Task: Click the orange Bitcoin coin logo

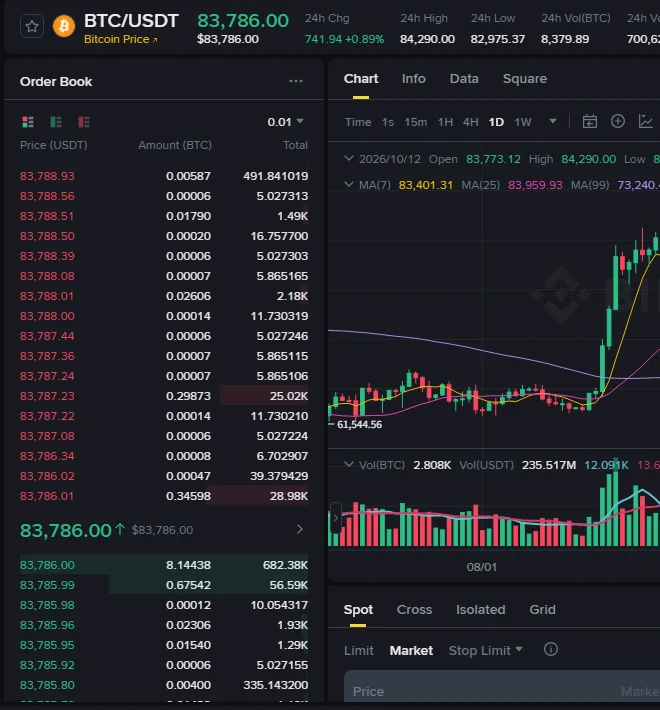Action: (x=64, y=26)
